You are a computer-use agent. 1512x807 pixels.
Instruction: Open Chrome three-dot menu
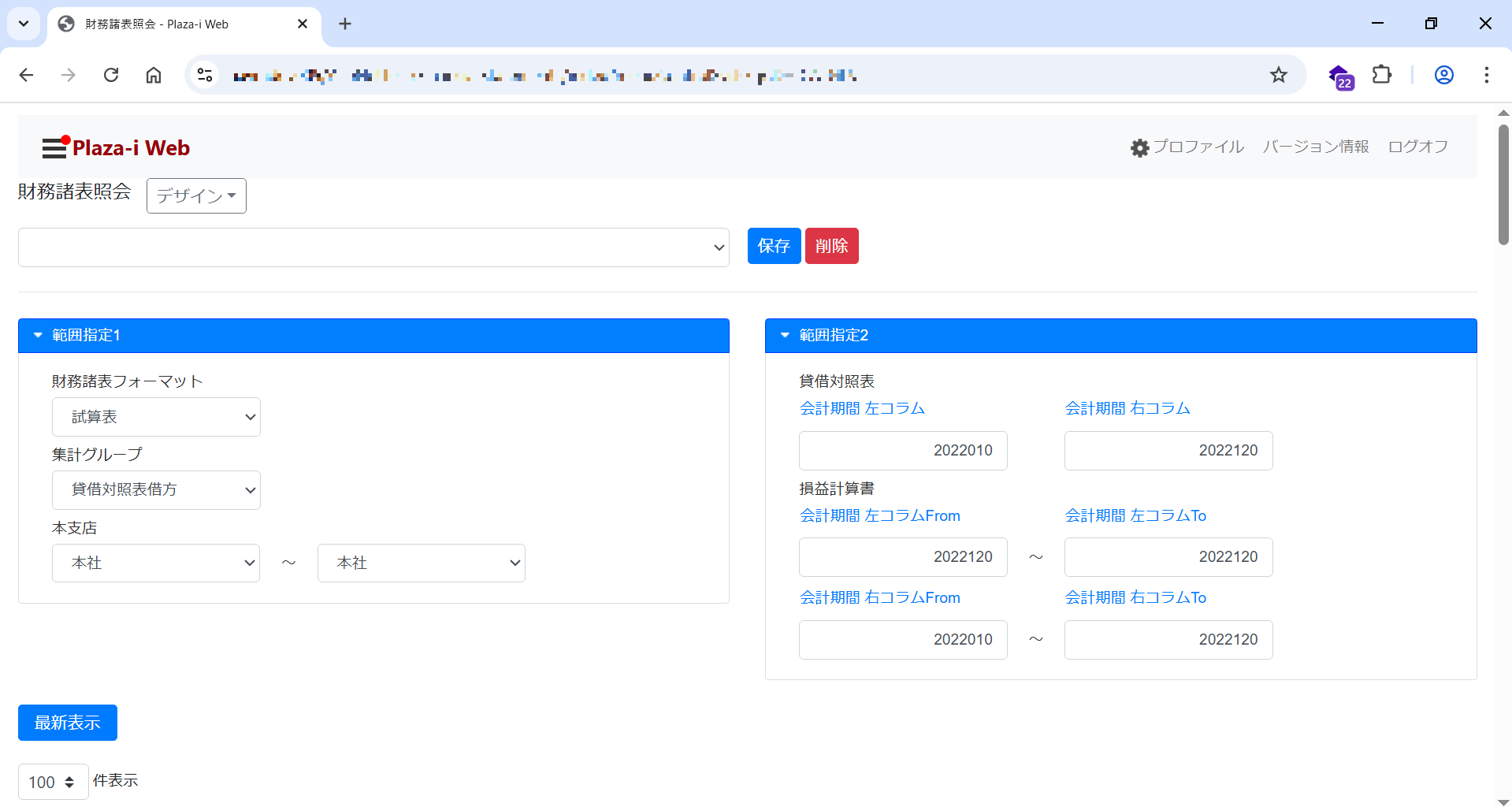pyautogui.click(x=1486, y=75)
